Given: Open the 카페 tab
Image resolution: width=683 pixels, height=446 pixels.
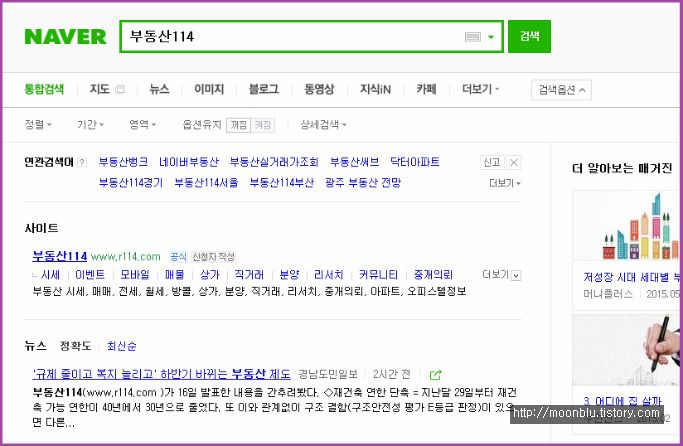Looking at the screenshot, I should [x=426, y=89].
